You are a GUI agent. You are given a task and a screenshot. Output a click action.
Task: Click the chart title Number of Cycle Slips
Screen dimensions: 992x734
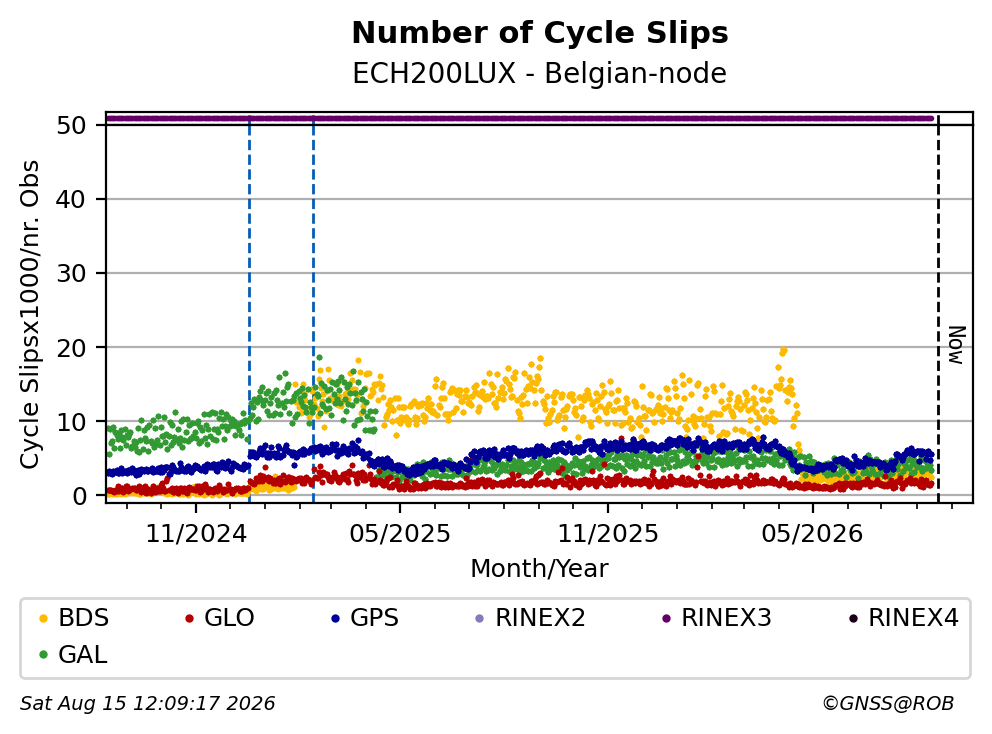click(x=540, y=33)
